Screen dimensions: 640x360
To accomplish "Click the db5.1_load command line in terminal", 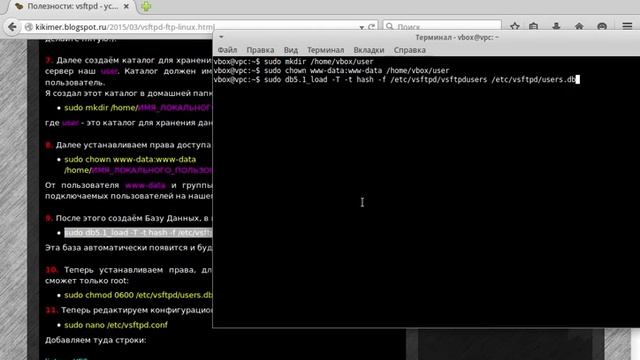I will pyautogui.click(x=396, y=80).
